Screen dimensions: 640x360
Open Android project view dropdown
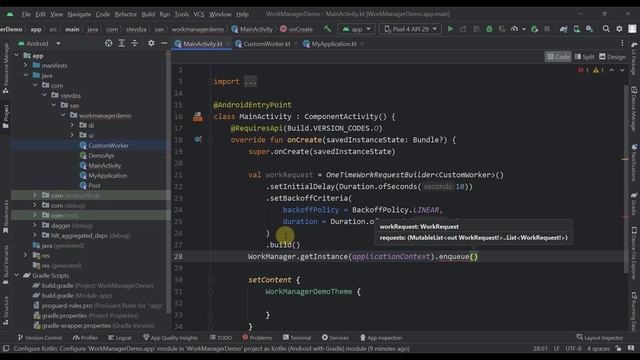click(39, 43)
